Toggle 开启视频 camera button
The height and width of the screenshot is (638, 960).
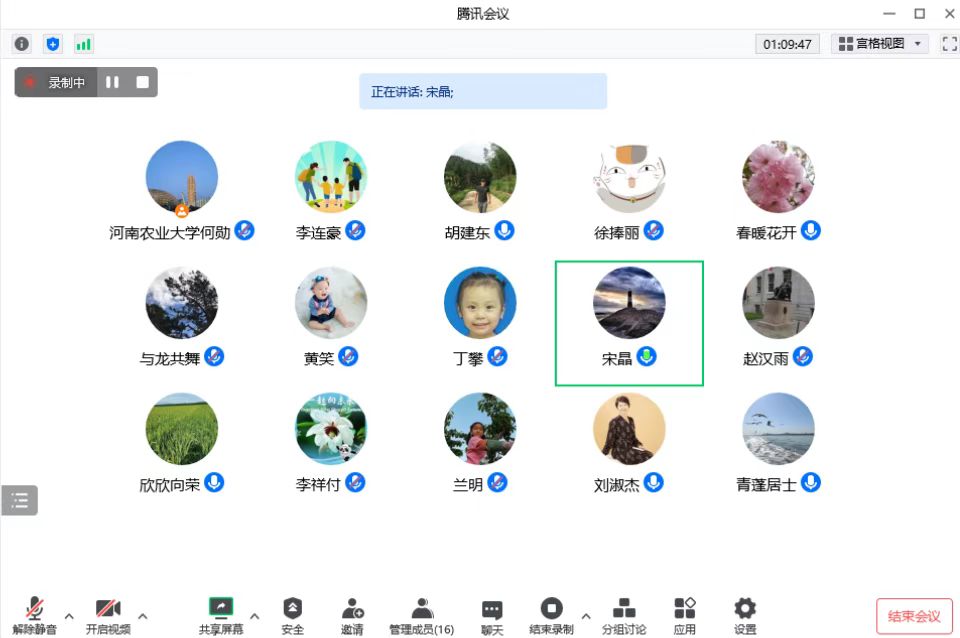tap(108, 609)
